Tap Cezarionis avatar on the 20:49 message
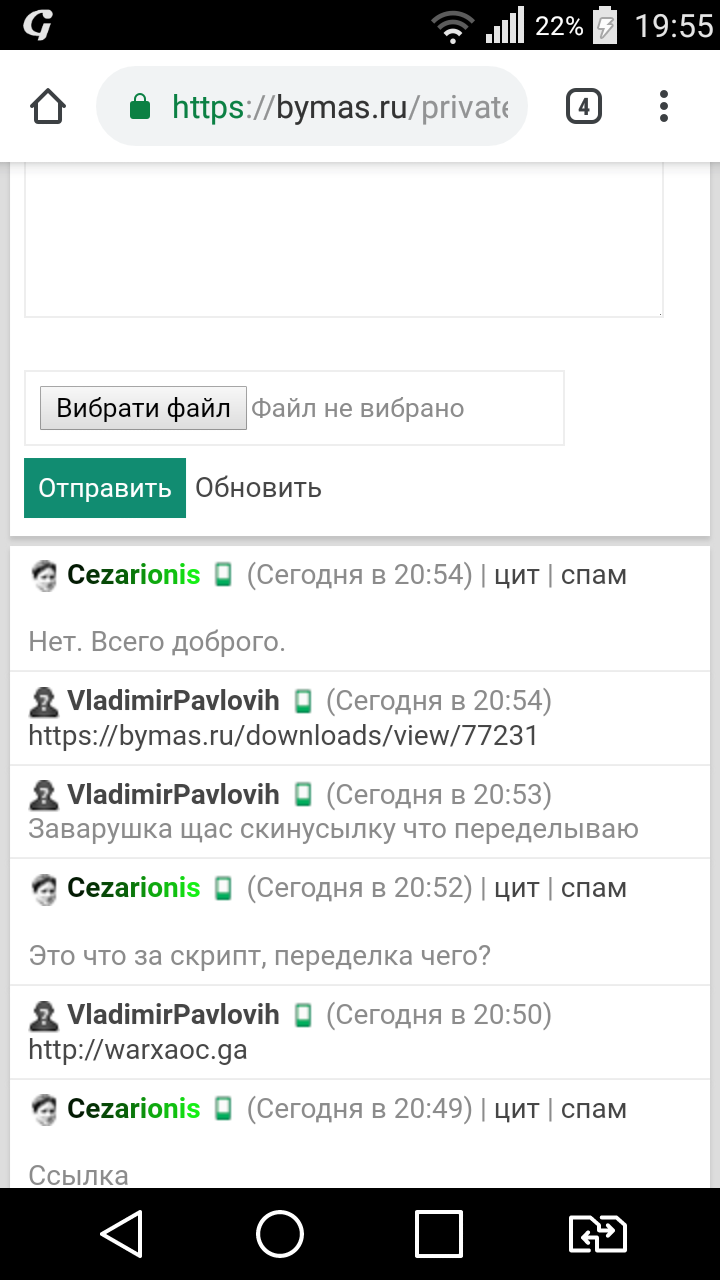The image size is (720, 1280). [43, 1109]
